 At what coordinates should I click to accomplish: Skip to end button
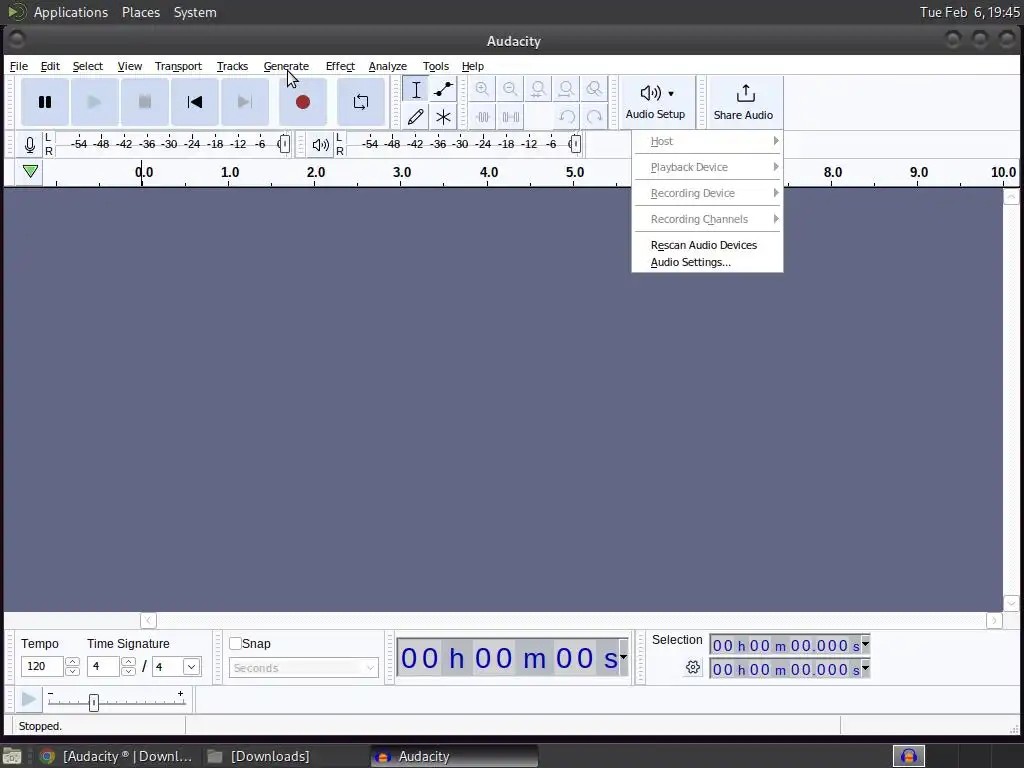pos(245,102)
